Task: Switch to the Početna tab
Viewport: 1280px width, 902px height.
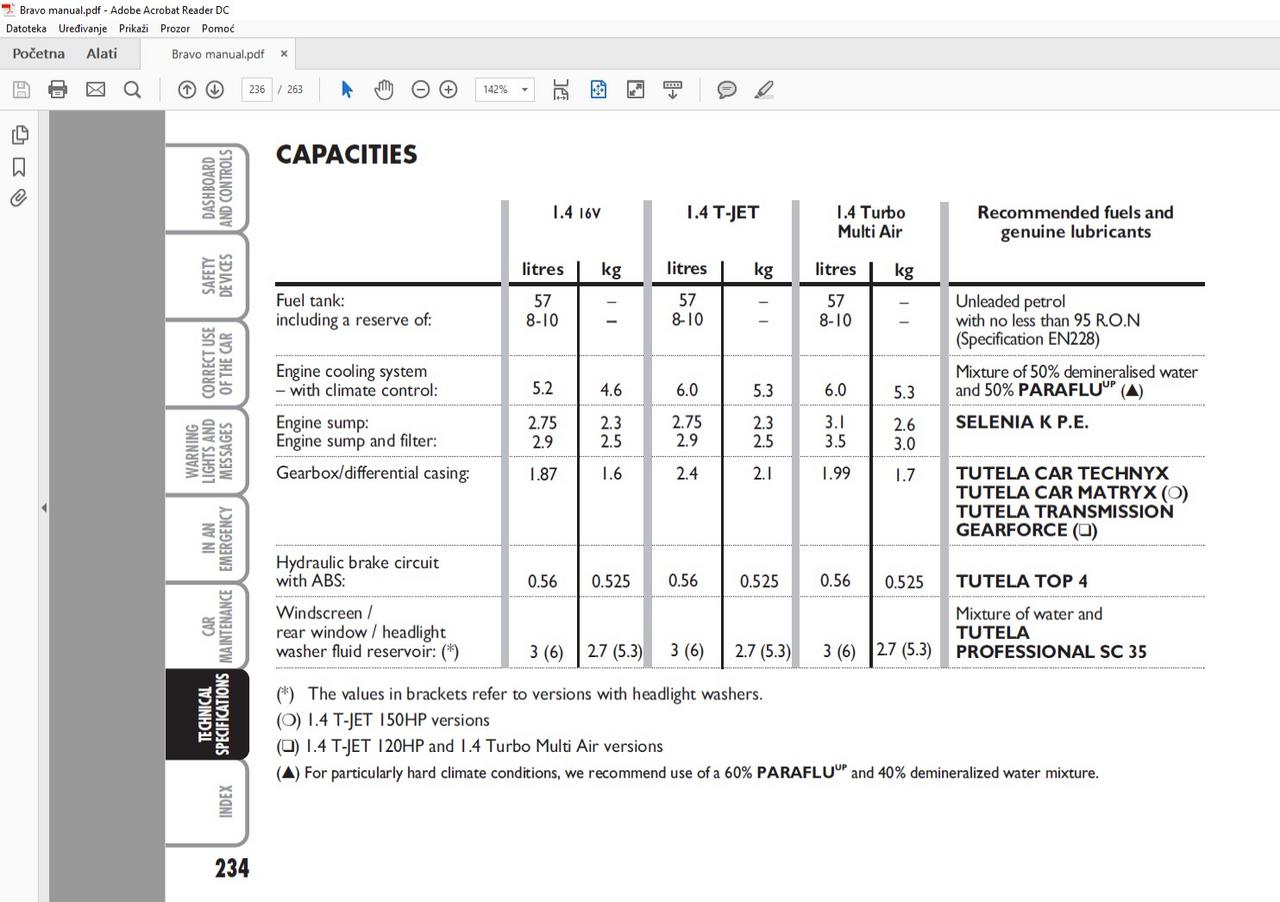Action: point(39,54)
